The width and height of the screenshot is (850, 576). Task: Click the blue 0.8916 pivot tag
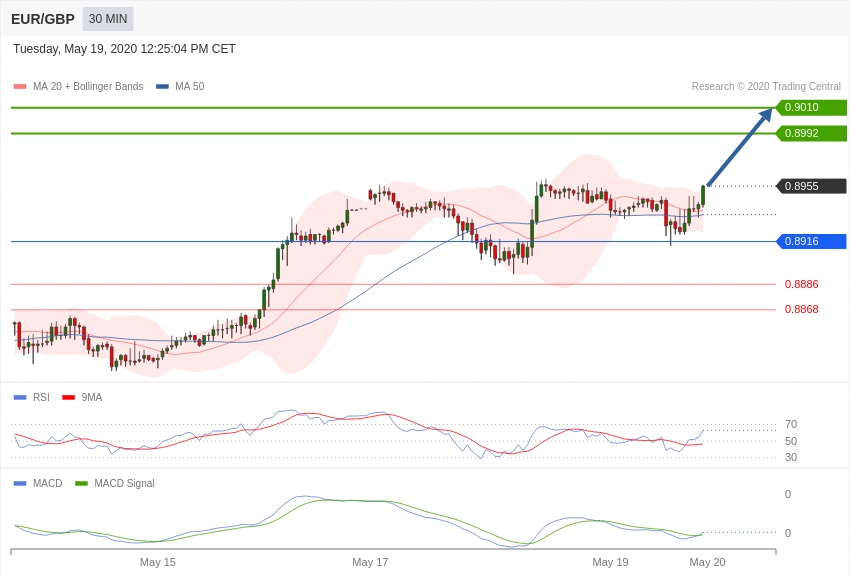[x=810, y=241]
